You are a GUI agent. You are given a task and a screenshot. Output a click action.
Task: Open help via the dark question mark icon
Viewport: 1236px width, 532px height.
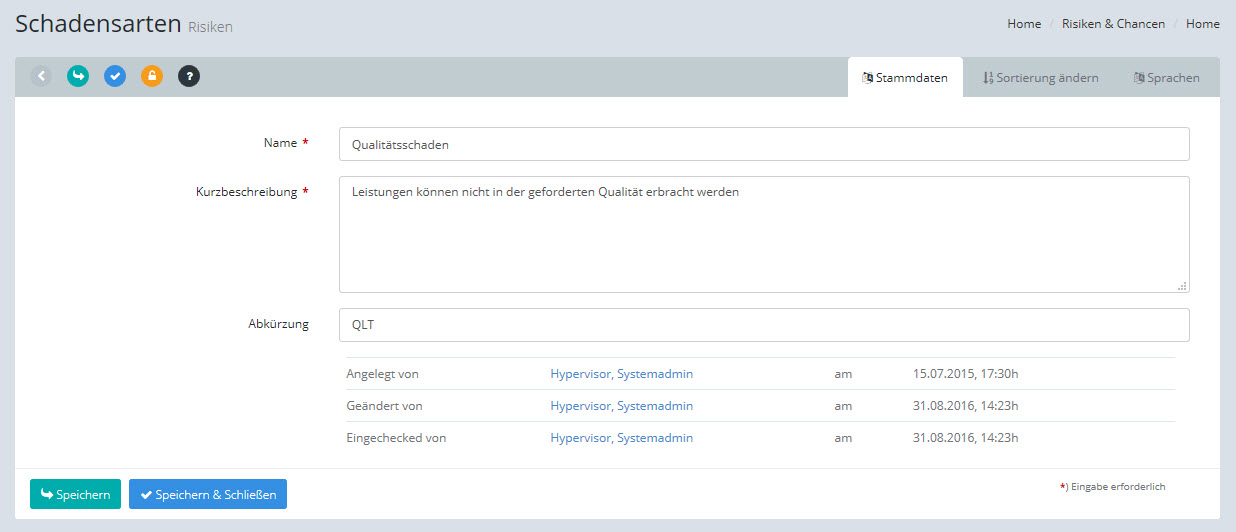coord(189,76)
